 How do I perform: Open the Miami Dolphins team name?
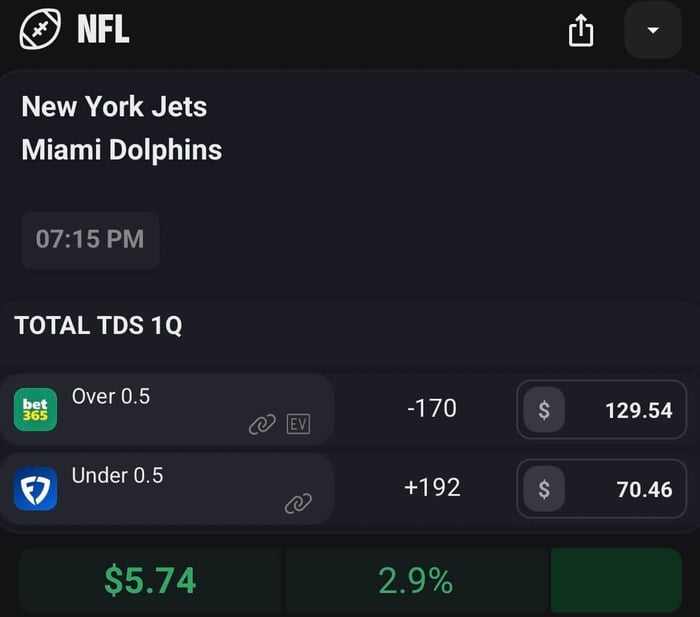click(x=121, y=151)
